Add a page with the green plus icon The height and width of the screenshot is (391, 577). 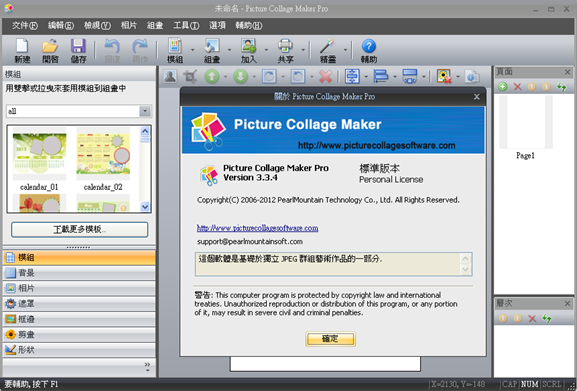503,87
